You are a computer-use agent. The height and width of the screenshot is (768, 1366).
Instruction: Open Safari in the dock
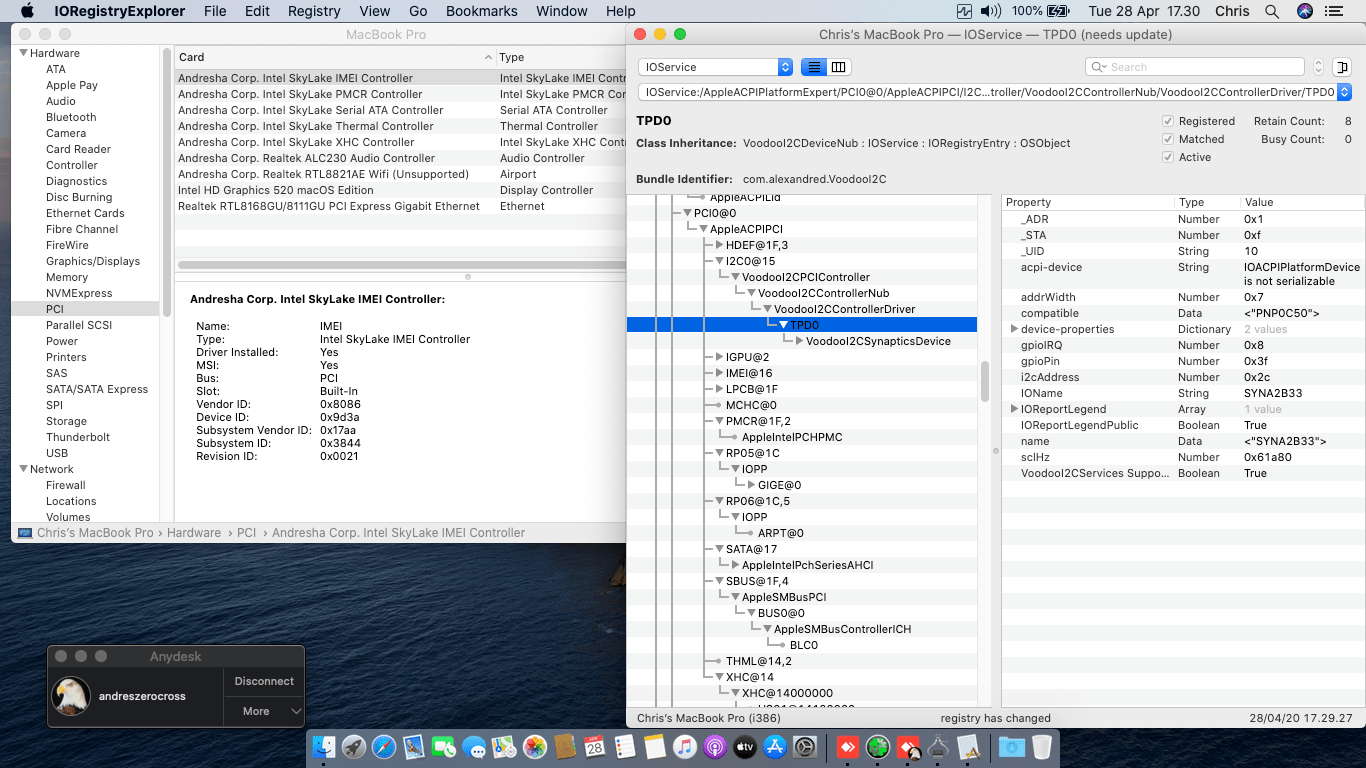(x=384, y=746)
